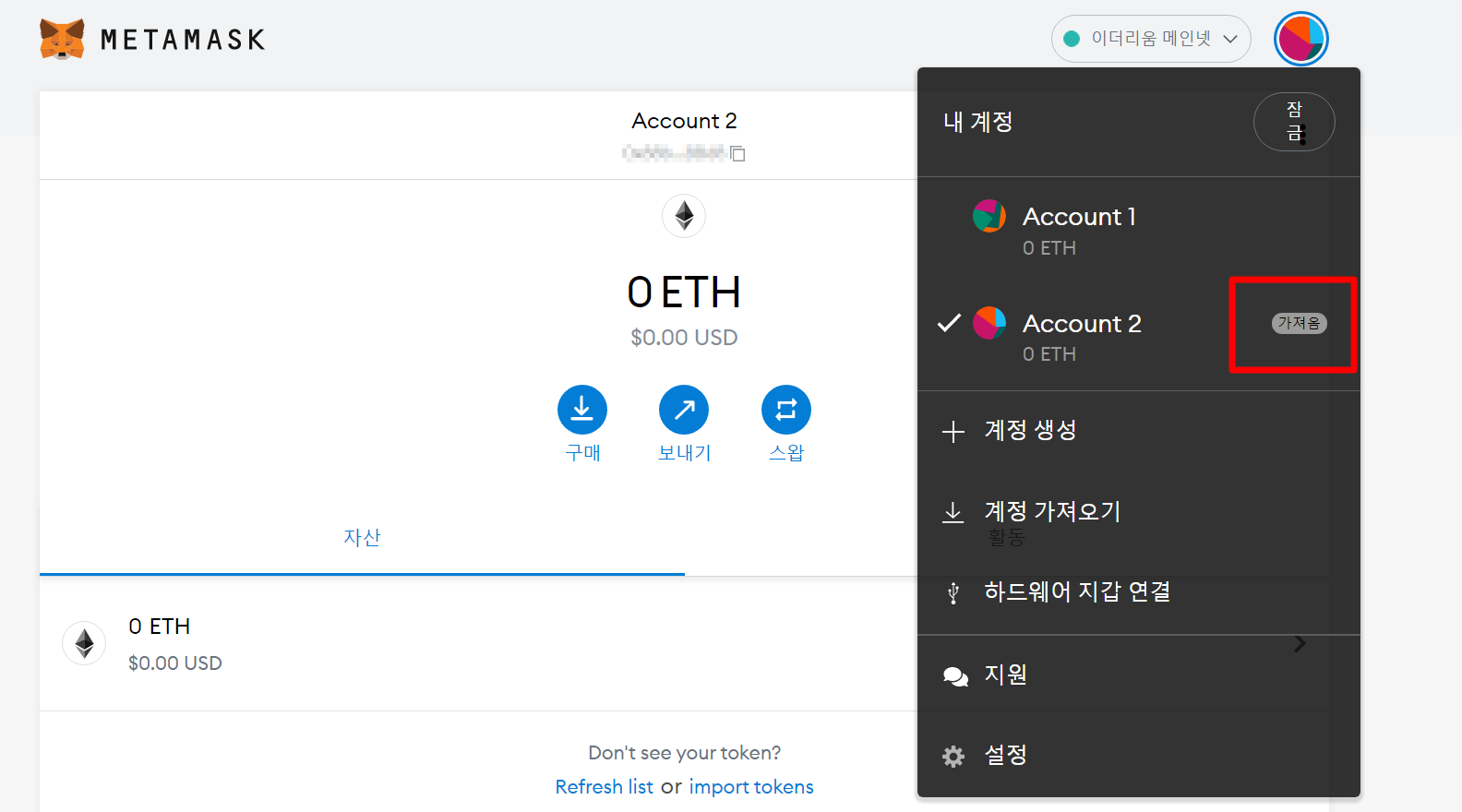Click the Account 2 name header
This screenshot has height=812, width=1462.
[x=684, y=121]
